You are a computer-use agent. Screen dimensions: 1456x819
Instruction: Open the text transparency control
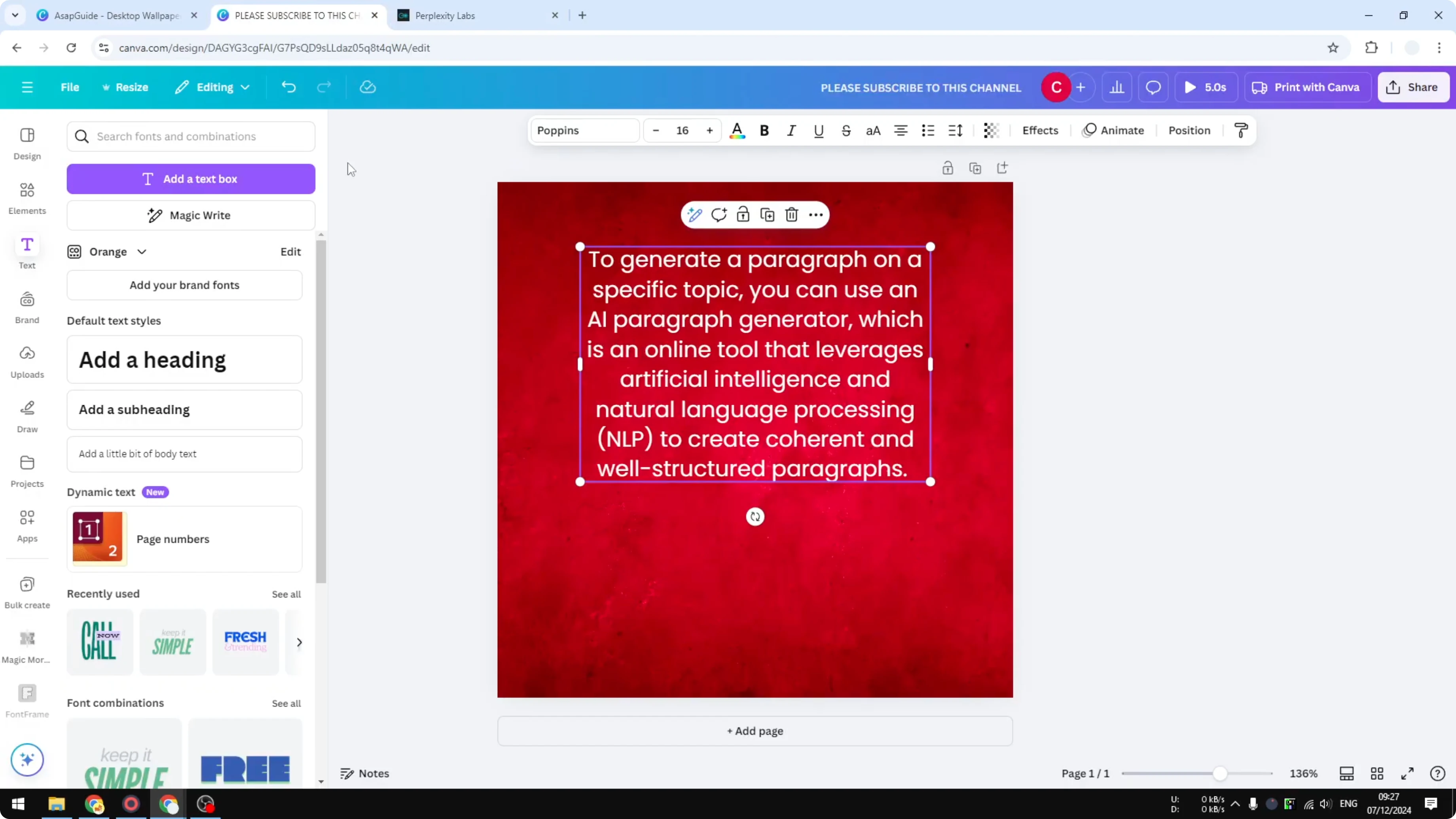(x=991, y=131)
